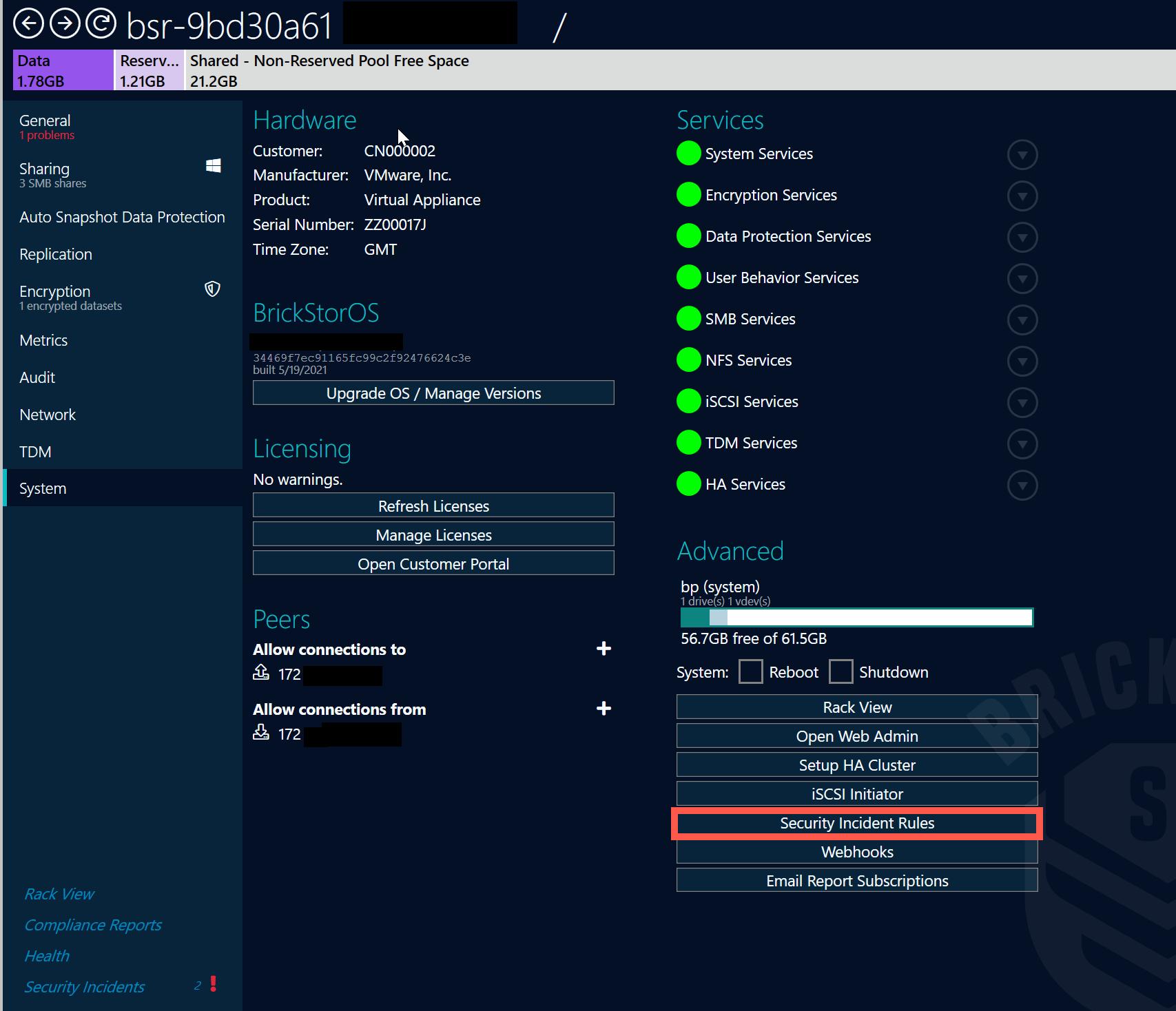Image resolution: width=1176 pixels, height=1011 pixels.
Task: Open Compliance Reports
Action: coord(93,925)
